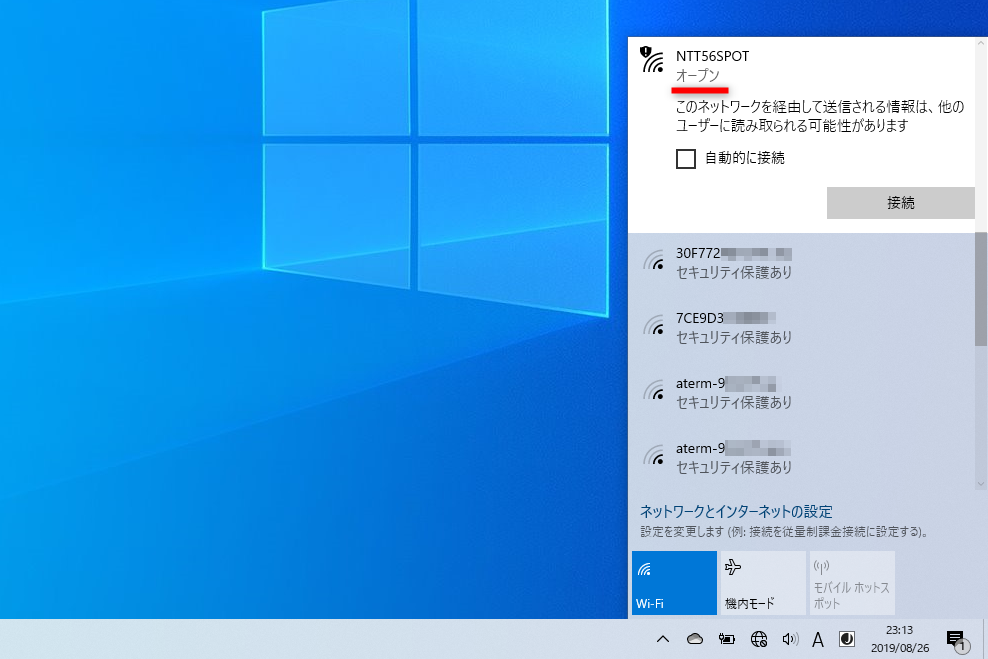Viewport: 988px width, 659px height.
Task: Toggle the 機内モード airplane mode tile
Action: point(762,582)
